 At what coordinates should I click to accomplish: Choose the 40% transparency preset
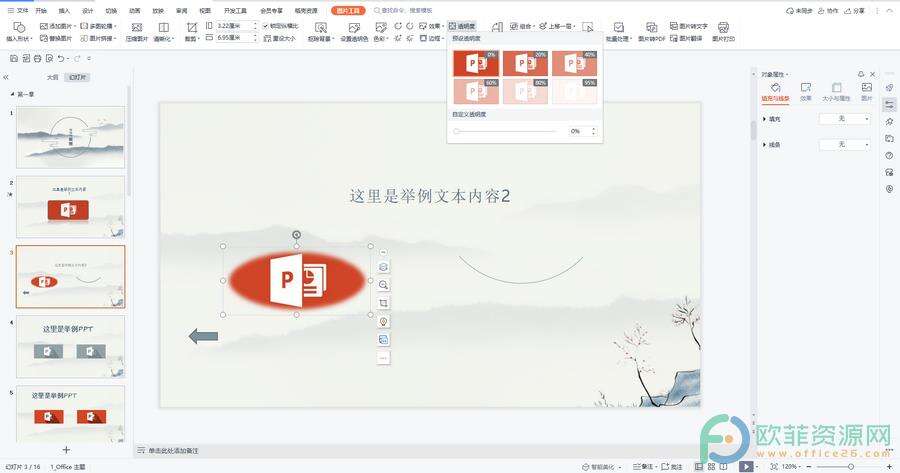pyautogui.click(x=574, y=63)
